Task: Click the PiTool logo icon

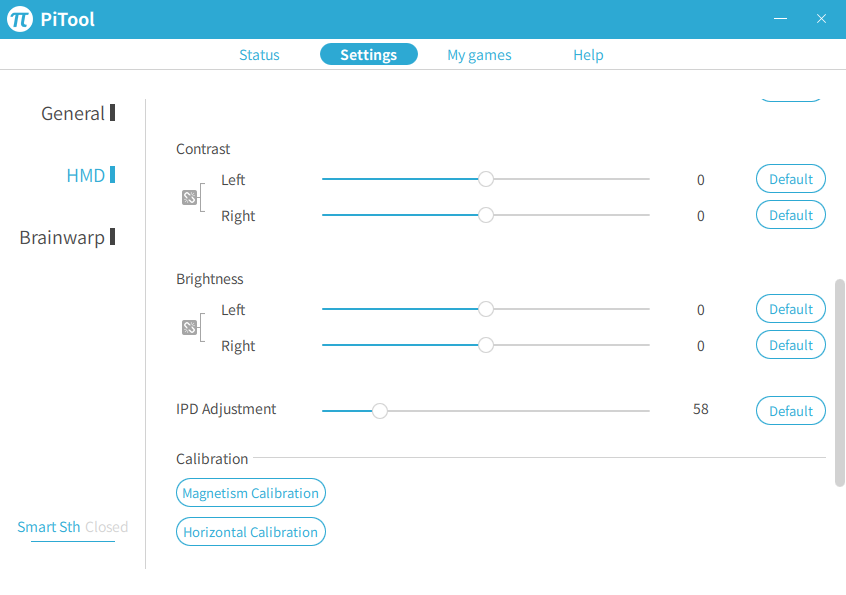Action: (20, 20)
